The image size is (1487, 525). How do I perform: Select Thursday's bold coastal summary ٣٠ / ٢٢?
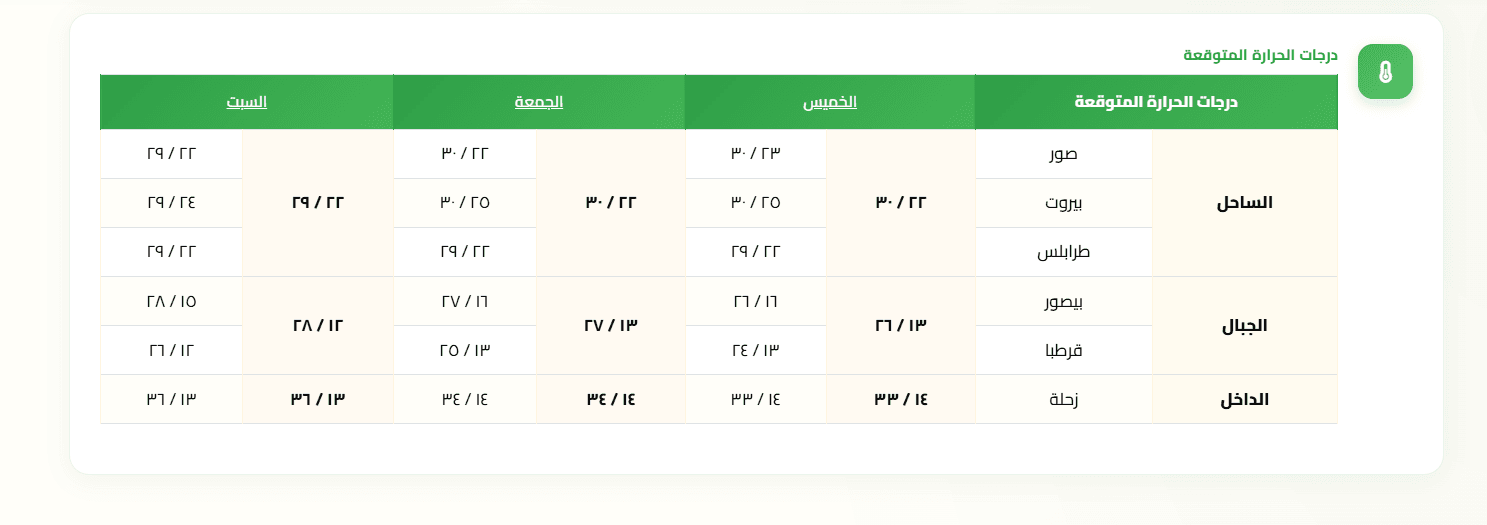[x=901, y=203]
